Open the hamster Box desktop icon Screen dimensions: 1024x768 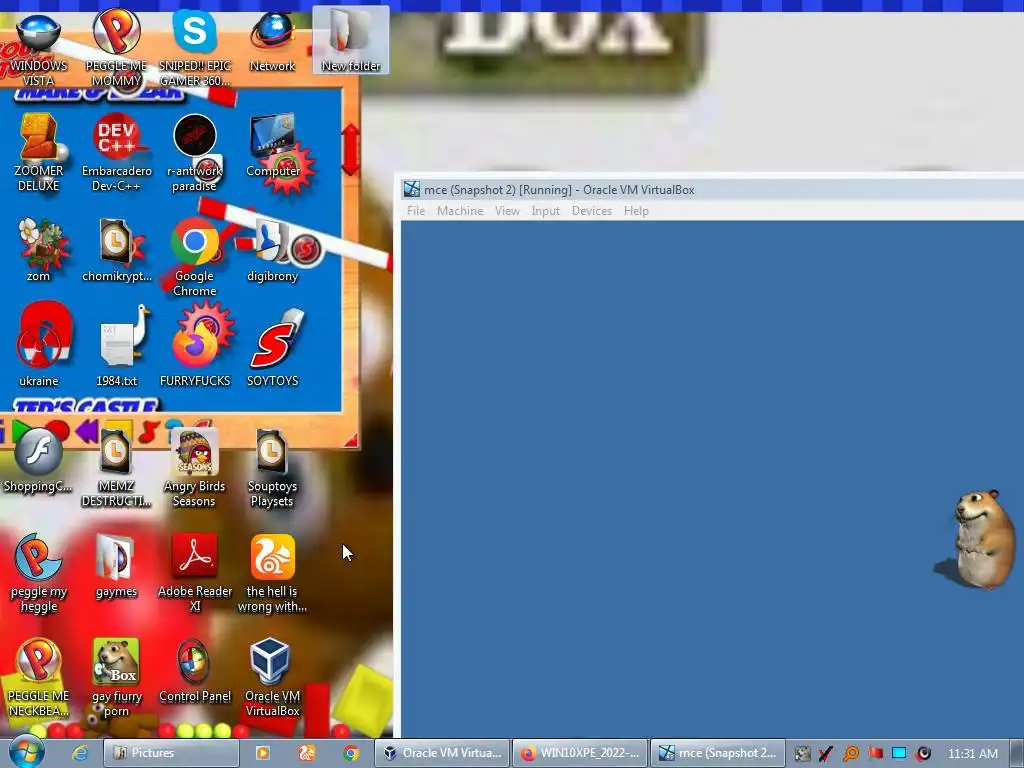tap(116, 678)
